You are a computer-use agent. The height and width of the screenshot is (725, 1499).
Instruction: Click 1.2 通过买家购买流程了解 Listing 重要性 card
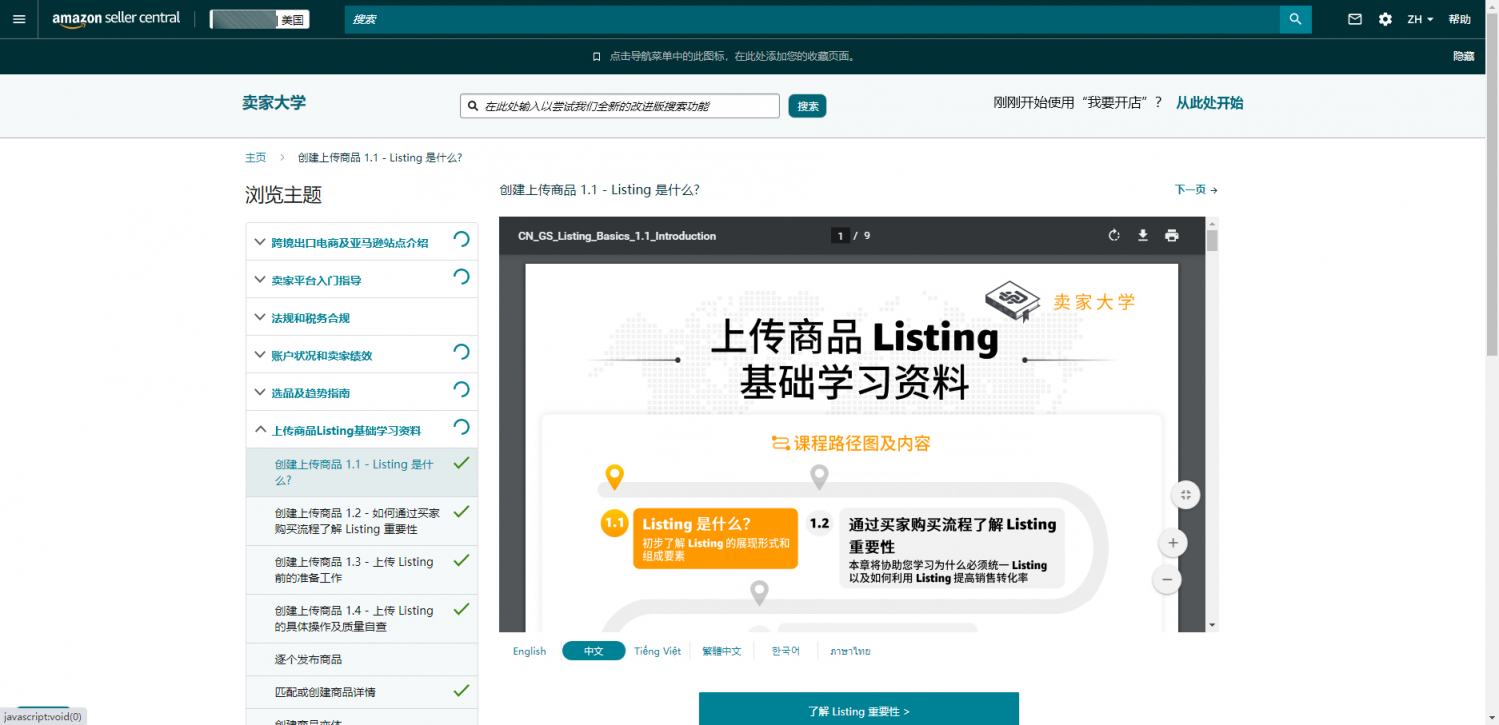(951, 549)
